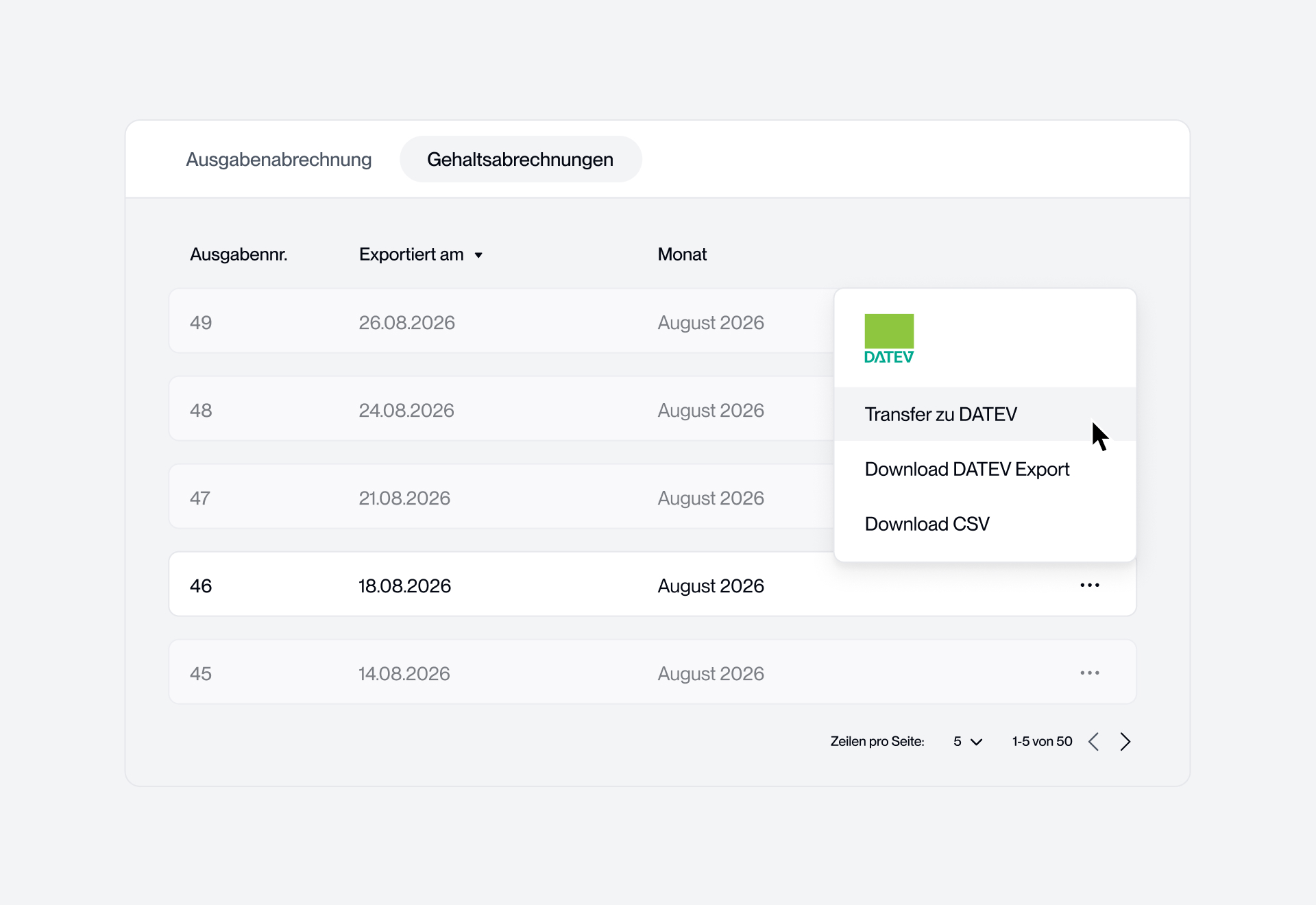
Task: Click the export date 26.08.2026
Action: [406, 322]
